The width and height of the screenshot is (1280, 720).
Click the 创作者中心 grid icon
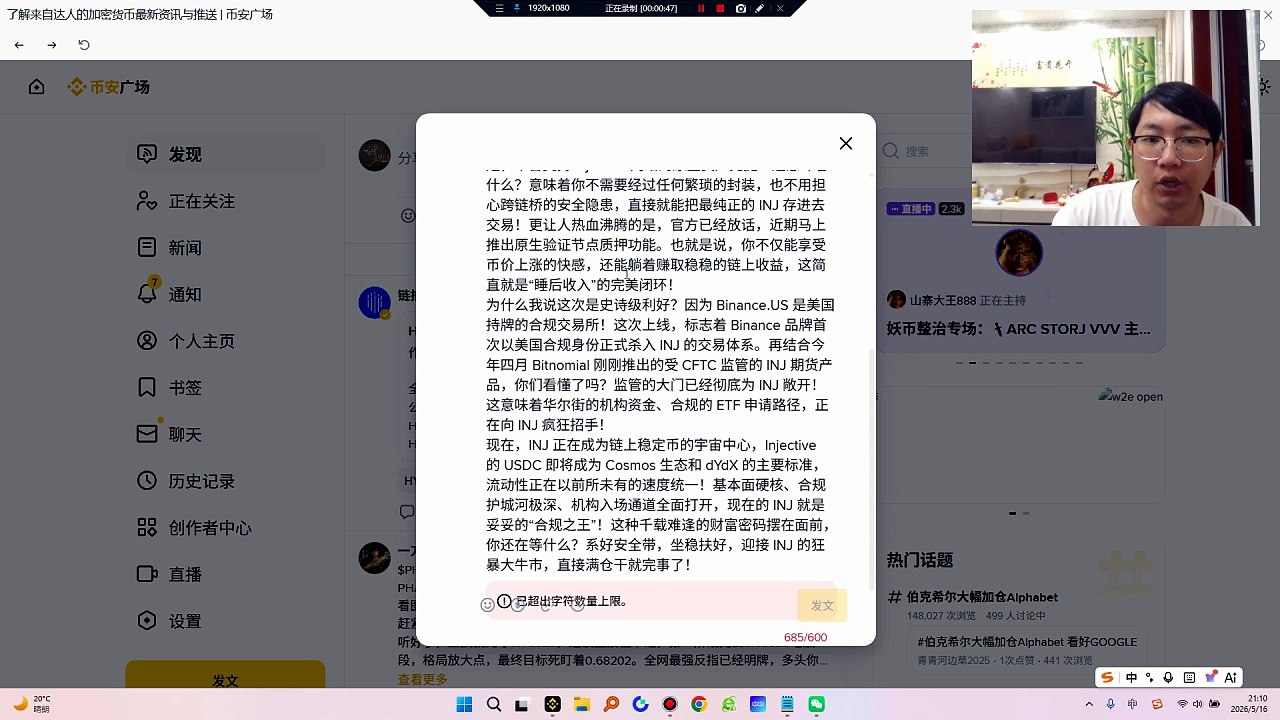tap(147, 527)
